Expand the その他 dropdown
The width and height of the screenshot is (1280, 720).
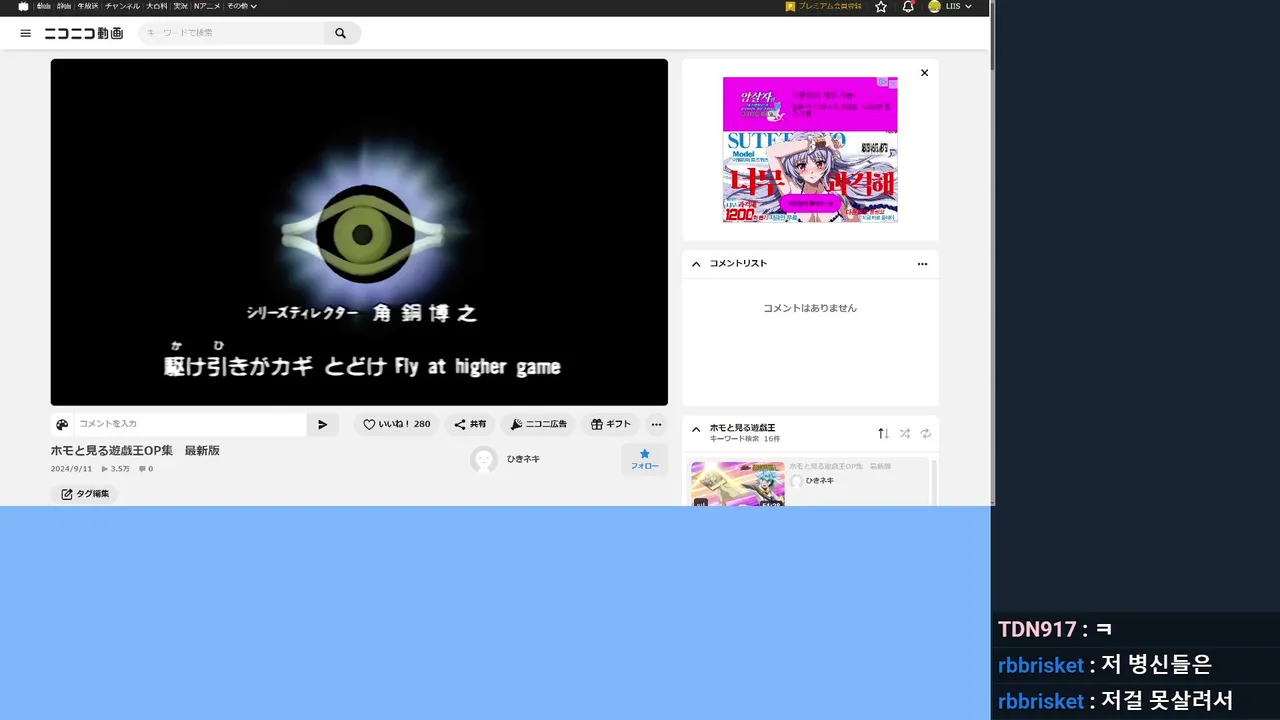click(x=241, y=6)
